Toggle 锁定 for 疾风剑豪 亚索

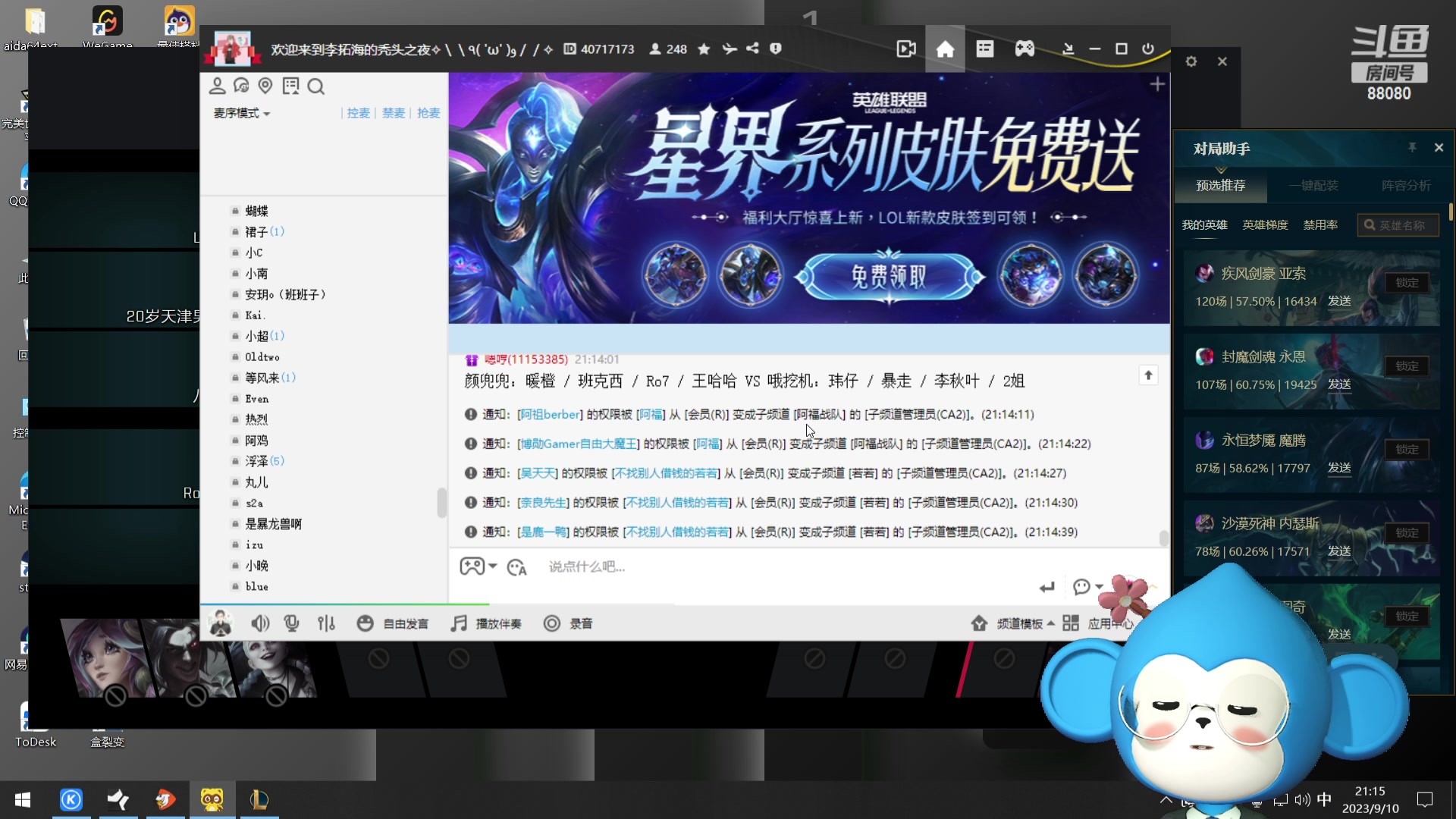(x=1407, y=282)
